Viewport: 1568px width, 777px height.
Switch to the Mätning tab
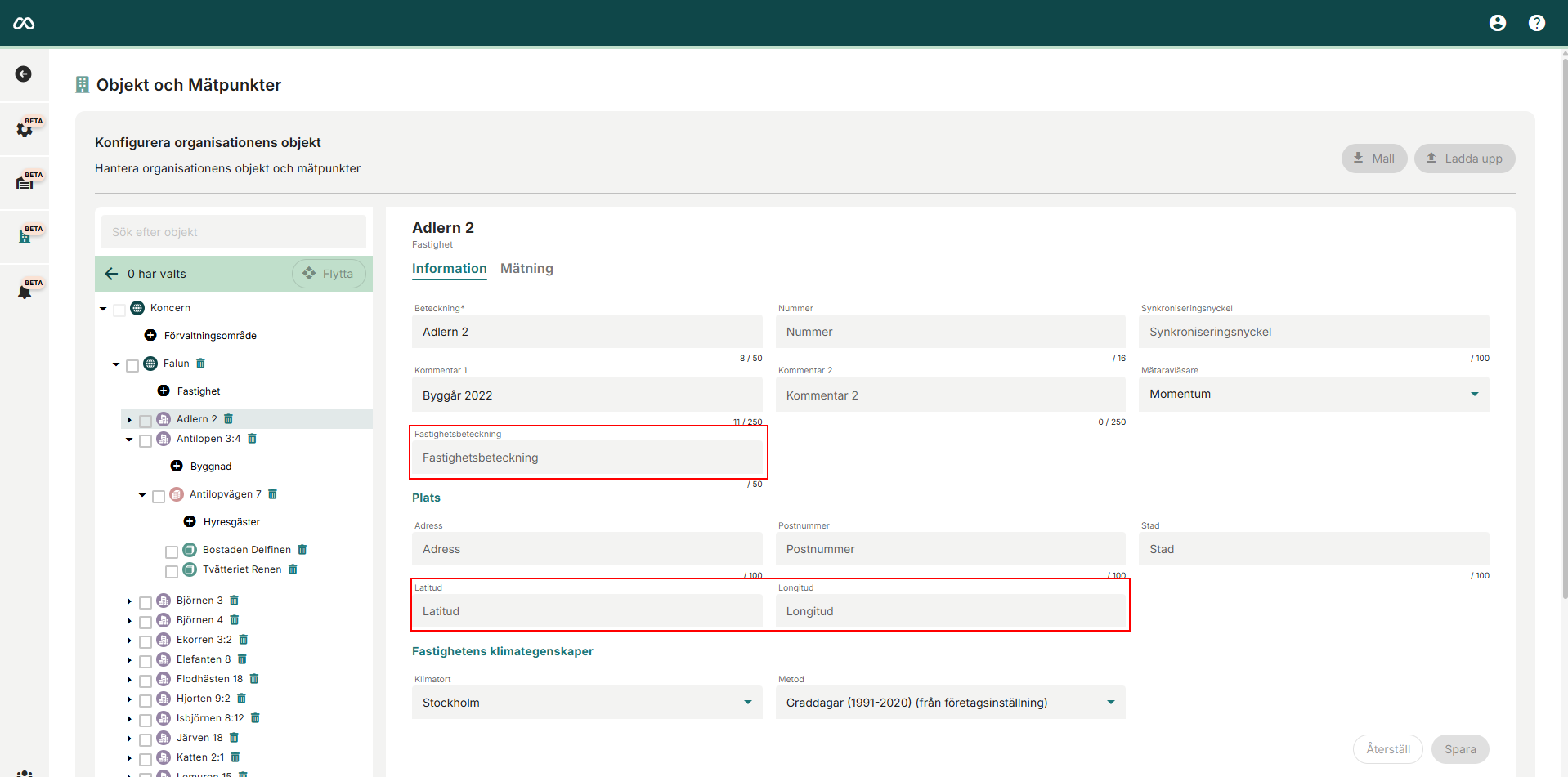[x=526, y=269]
